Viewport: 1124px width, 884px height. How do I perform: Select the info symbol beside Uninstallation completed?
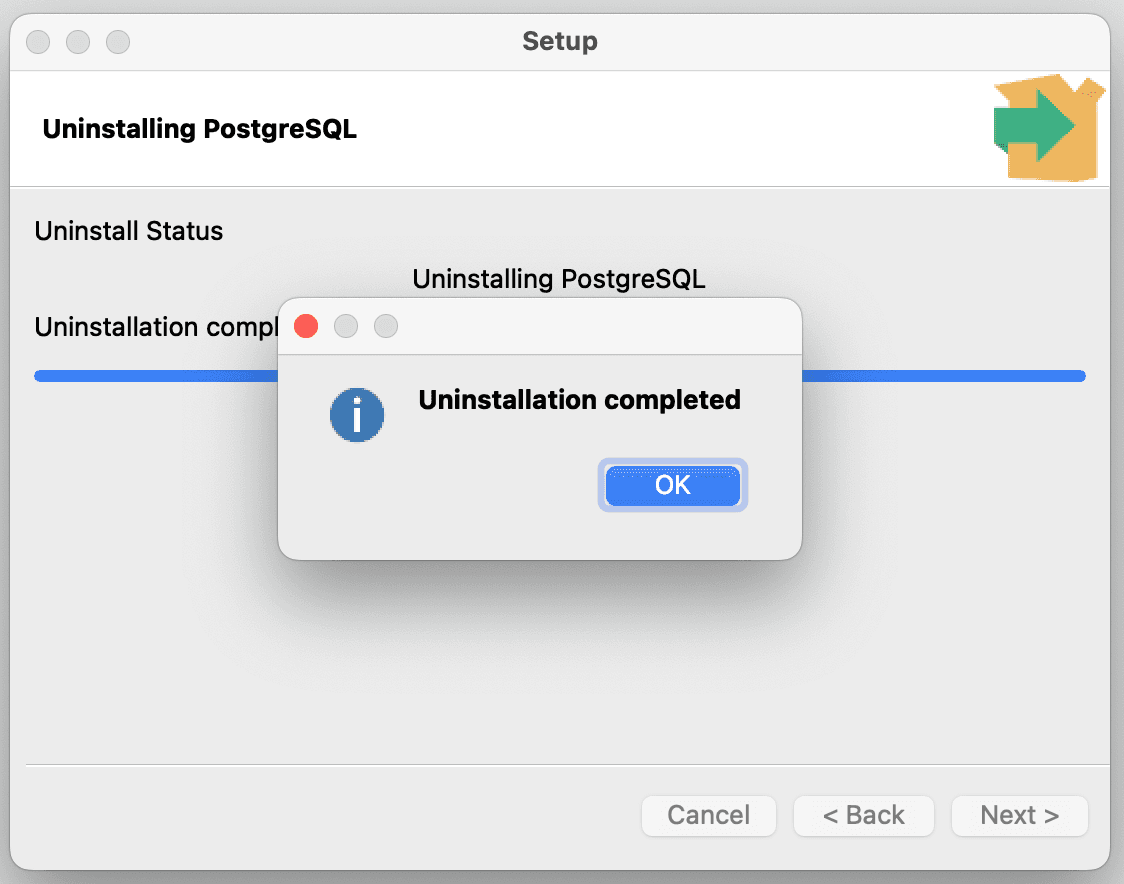tap(357, 414)
